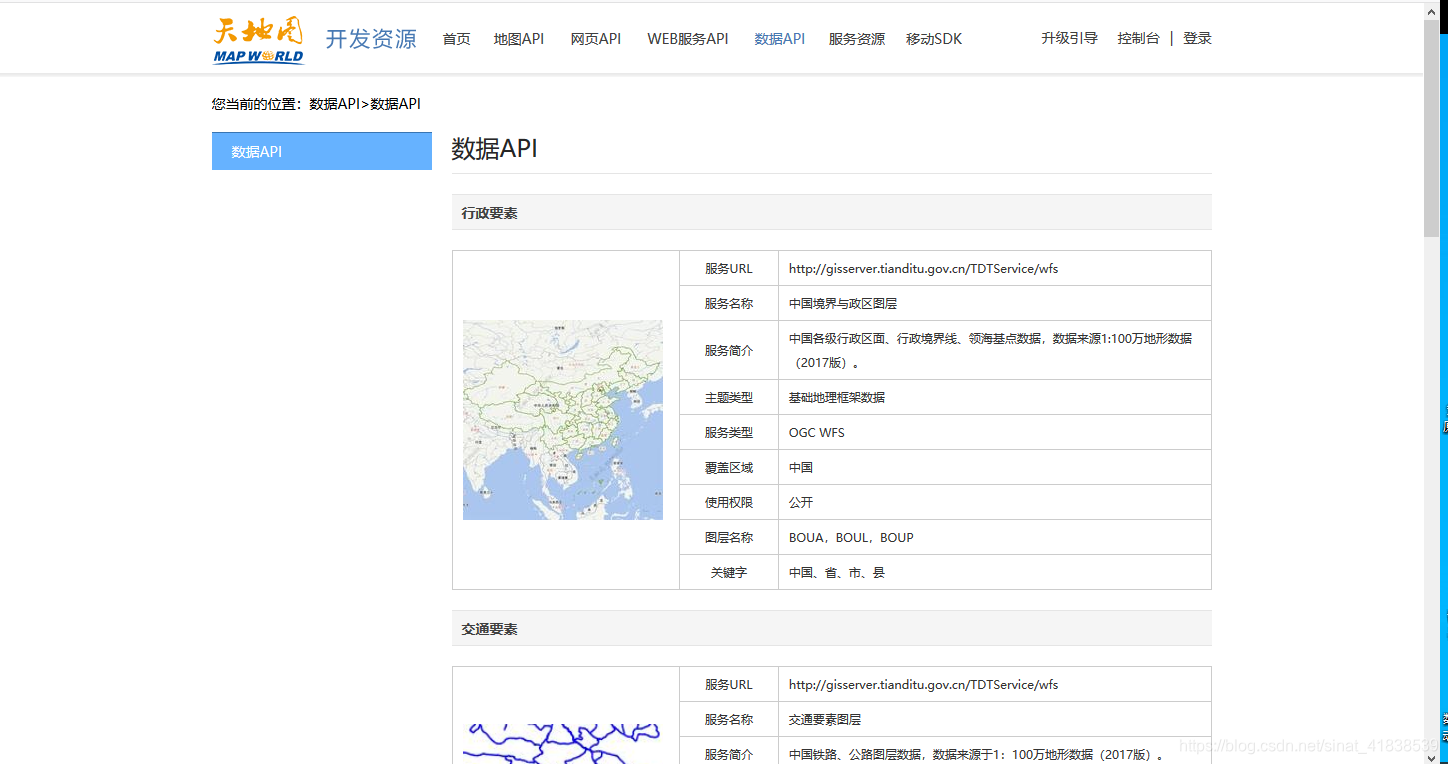Screen dimensions: 1448x764
Task: Click the BOUA，BOUL，BOUP layer names
Action: [x=851, y=537]
